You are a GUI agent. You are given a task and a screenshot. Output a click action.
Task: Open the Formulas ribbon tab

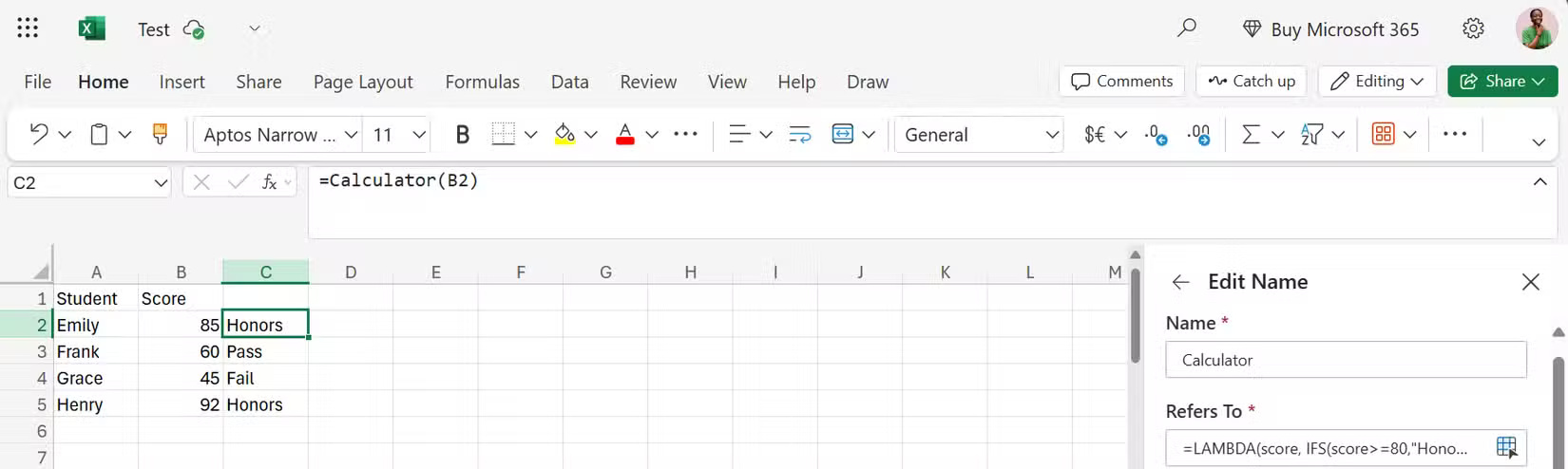(x=482, y=82)
